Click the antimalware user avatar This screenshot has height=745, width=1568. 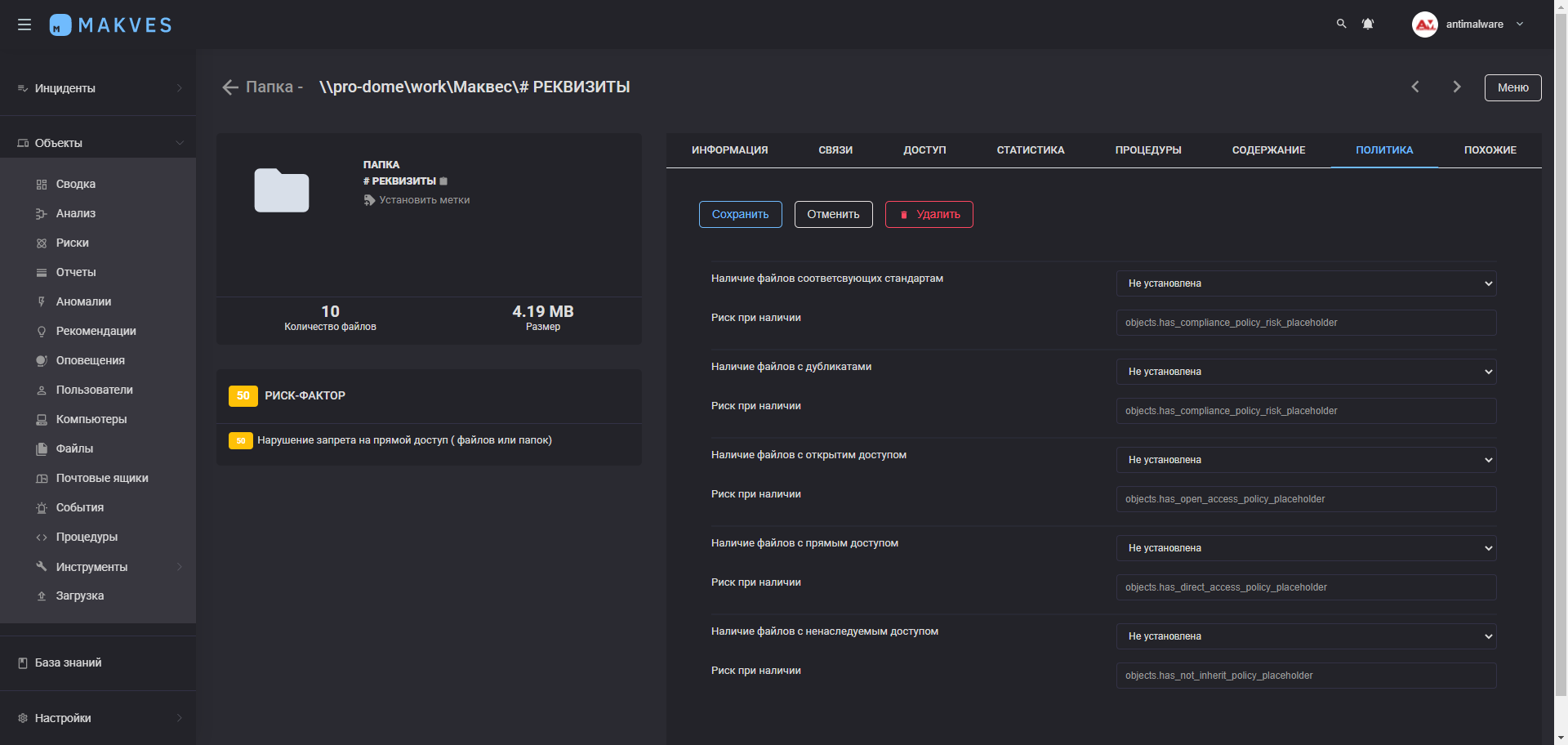[1425, 25]
